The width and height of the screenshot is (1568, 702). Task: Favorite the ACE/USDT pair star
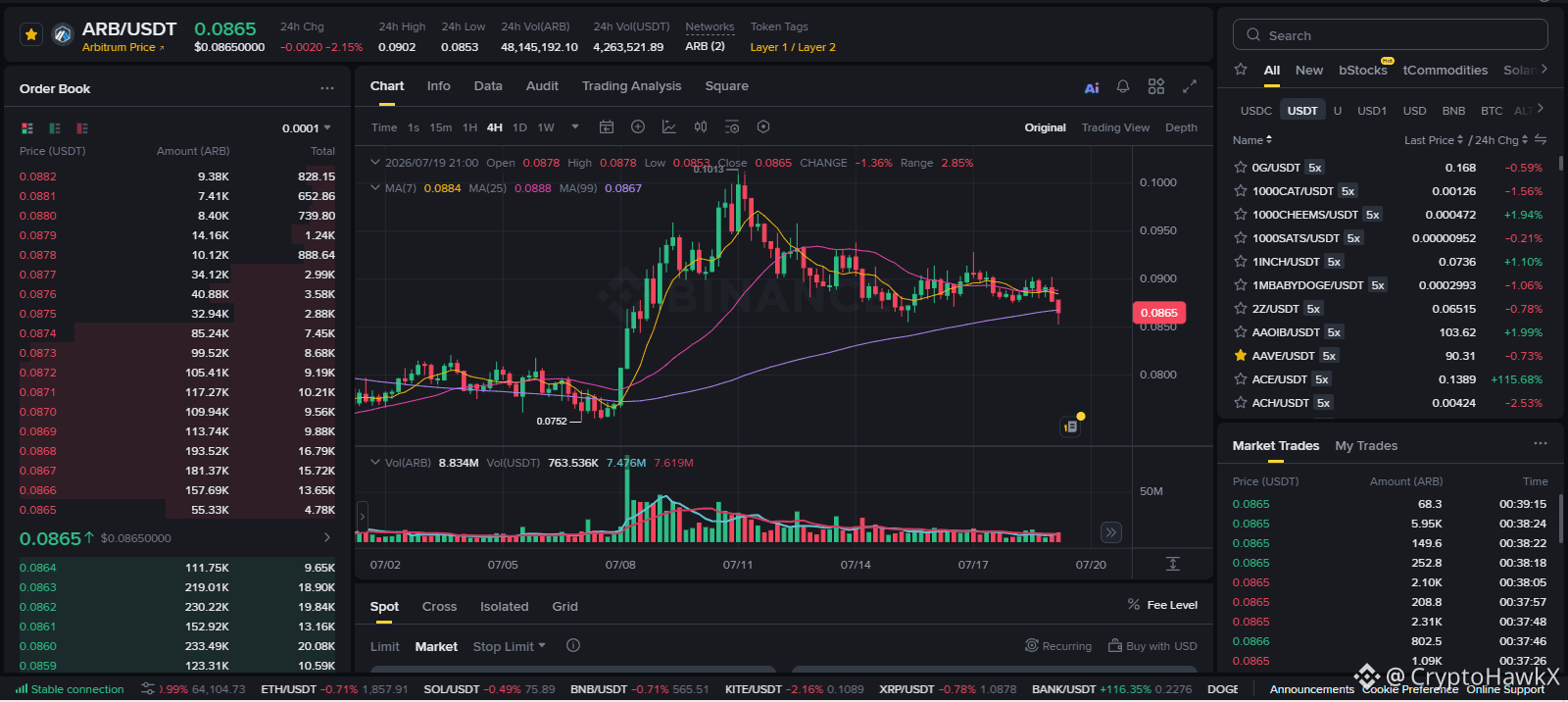pos(1241,379)
